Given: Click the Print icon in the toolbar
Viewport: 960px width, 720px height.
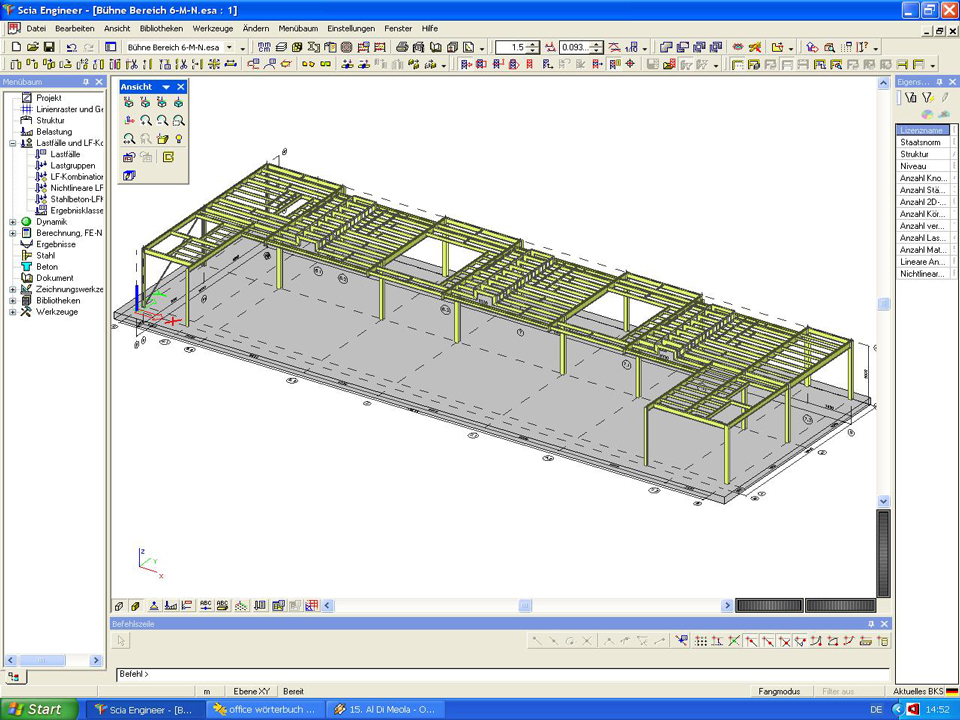Looking at the screenshot, I should pos(402,47).
